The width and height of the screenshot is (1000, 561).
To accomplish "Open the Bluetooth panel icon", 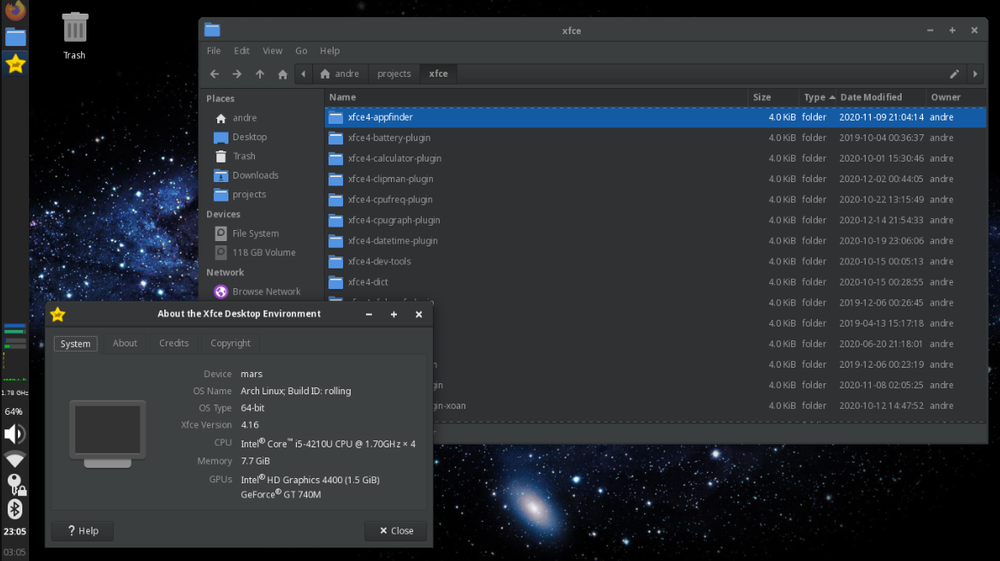I will click(15, 509).
